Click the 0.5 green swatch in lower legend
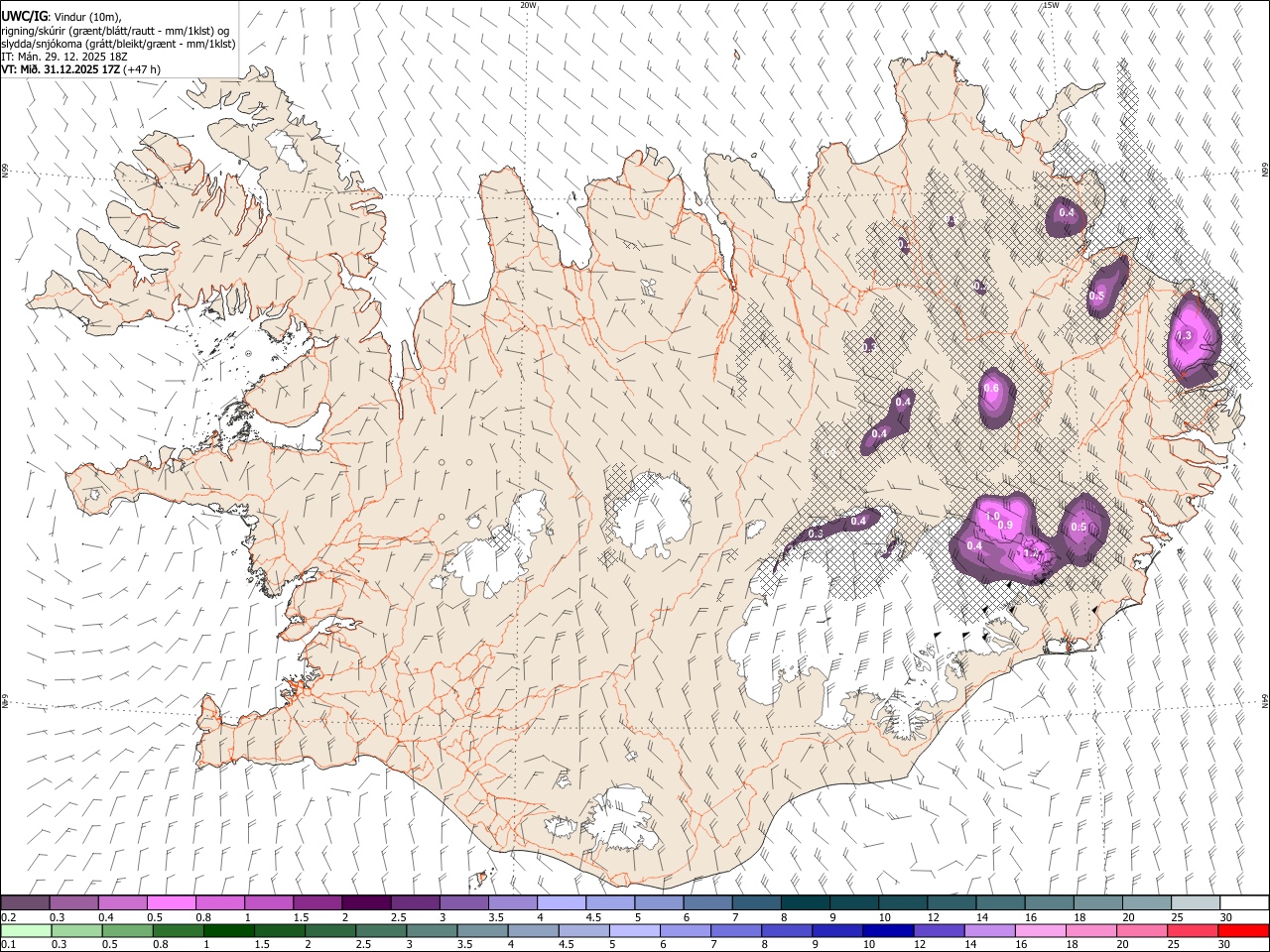This screenshot has width=1270, height=952. coord(128,930)
